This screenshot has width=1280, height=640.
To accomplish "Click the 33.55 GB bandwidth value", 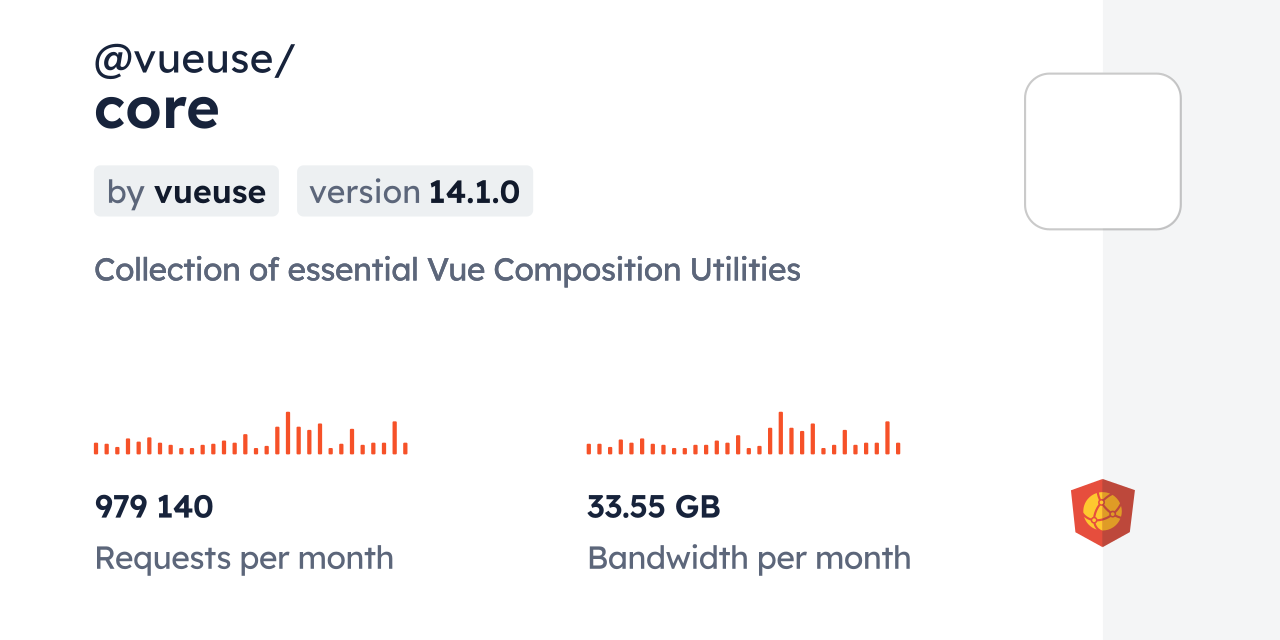I will [x=653, y=507].
